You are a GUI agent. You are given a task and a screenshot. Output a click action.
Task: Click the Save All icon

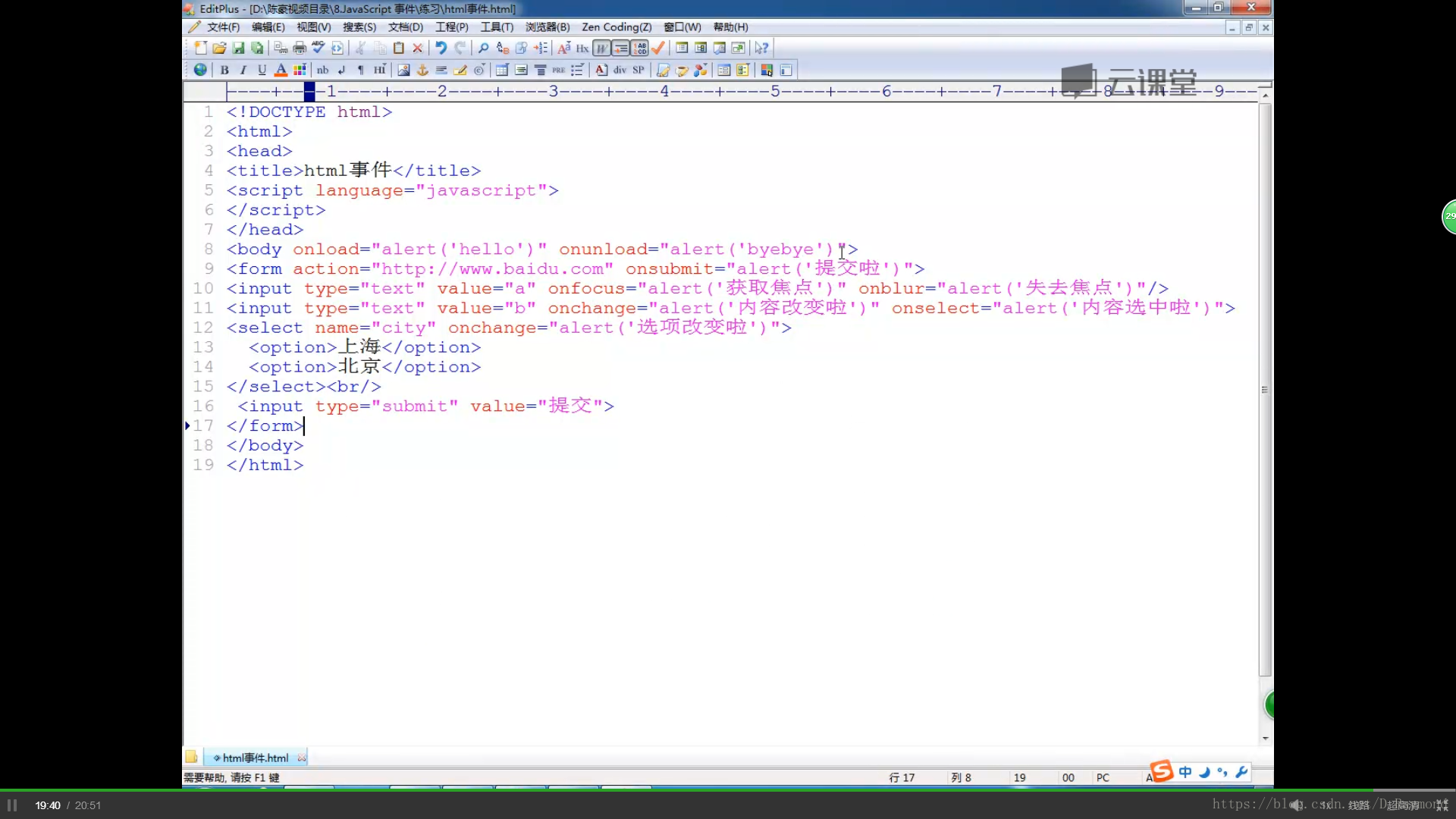pyautogui.click(x=257, y=48)
